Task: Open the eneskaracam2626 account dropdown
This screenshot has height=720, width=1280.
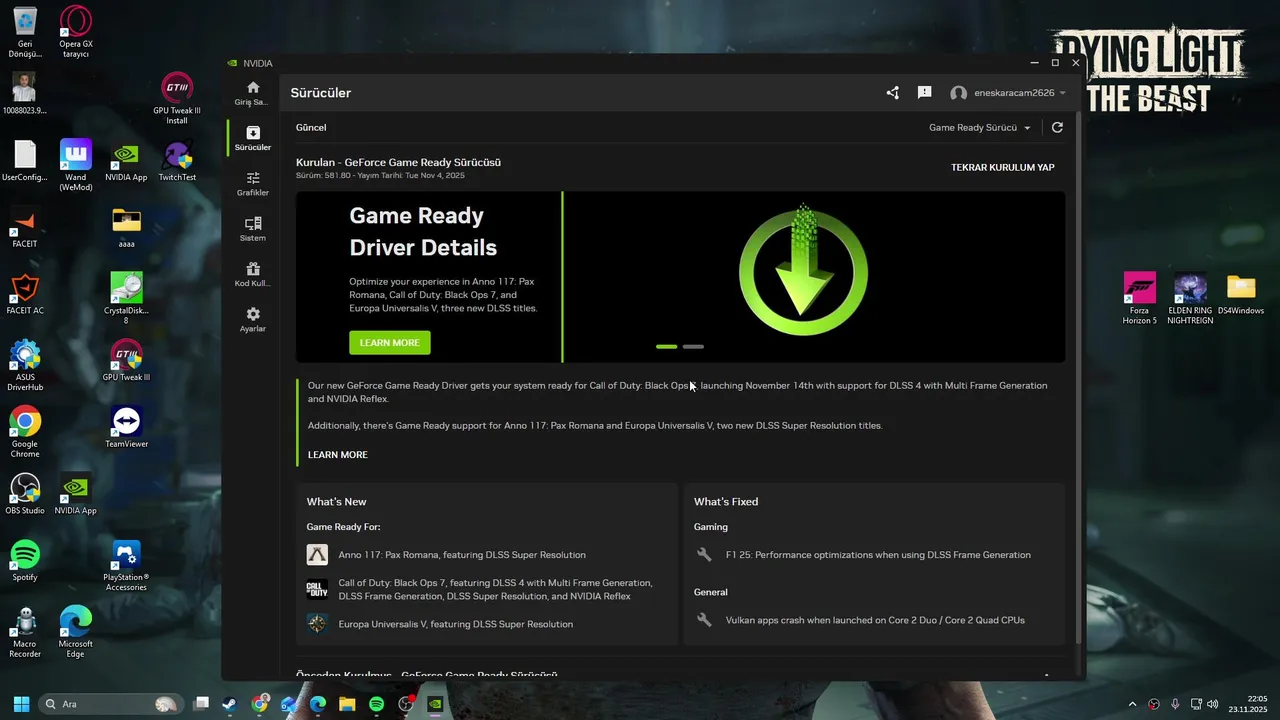Action: click(x=1008, y=93)
